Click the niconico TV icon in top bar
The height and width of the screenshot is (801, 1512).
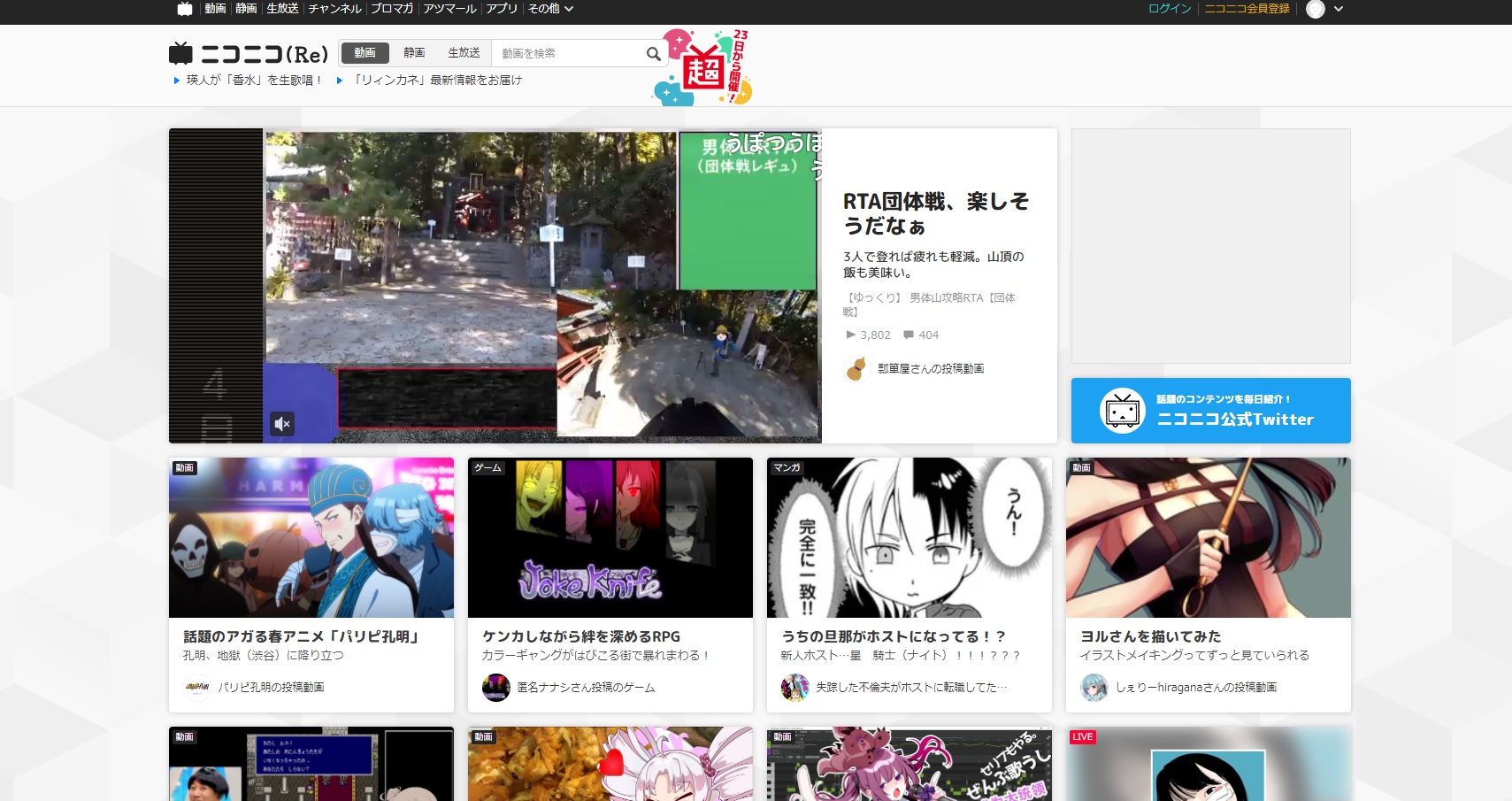(185, 9)
